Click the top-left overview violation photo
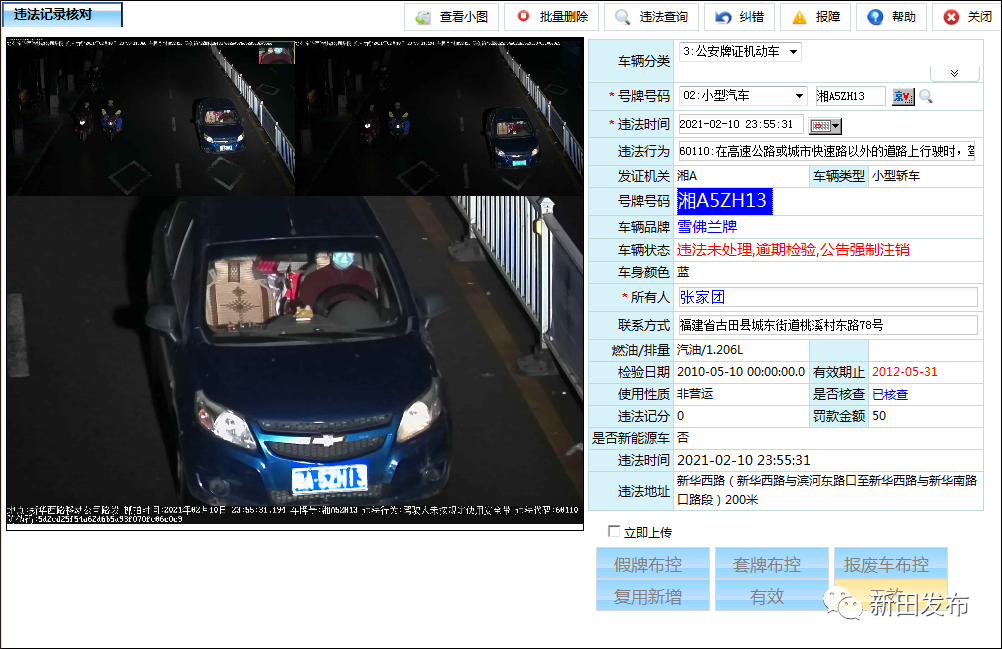The width and height of the screenshot is (1002, 649). 151,117
